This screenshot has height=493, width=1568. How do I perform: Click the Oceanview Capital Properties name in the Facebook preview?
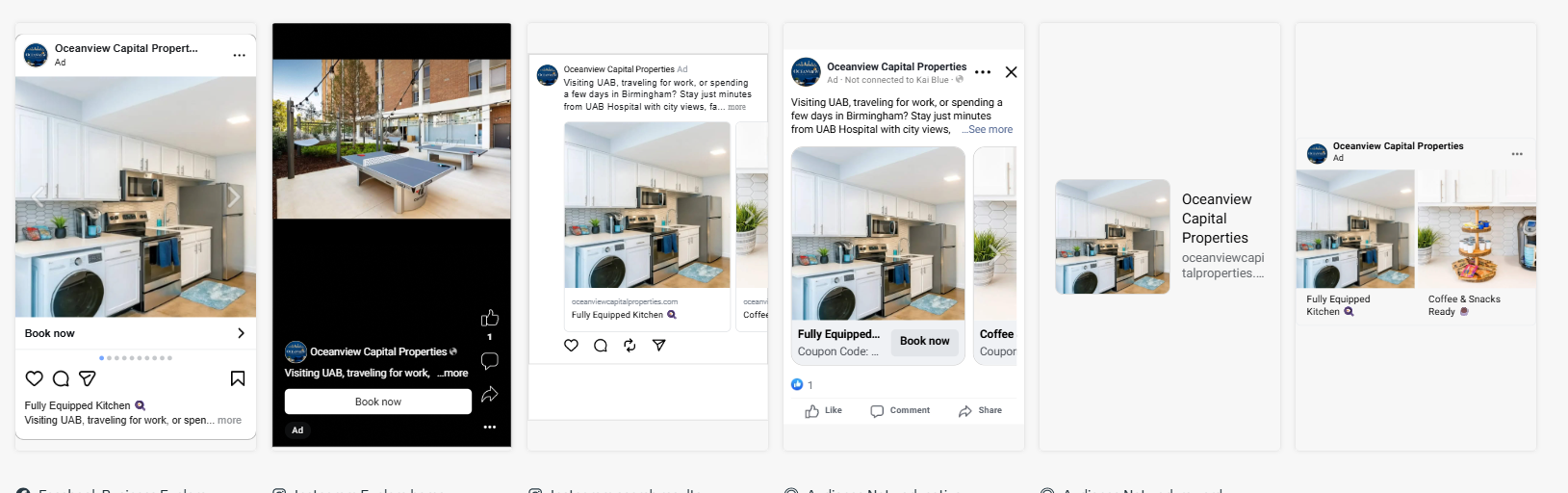pyautogui.click(x=897, y=66)
